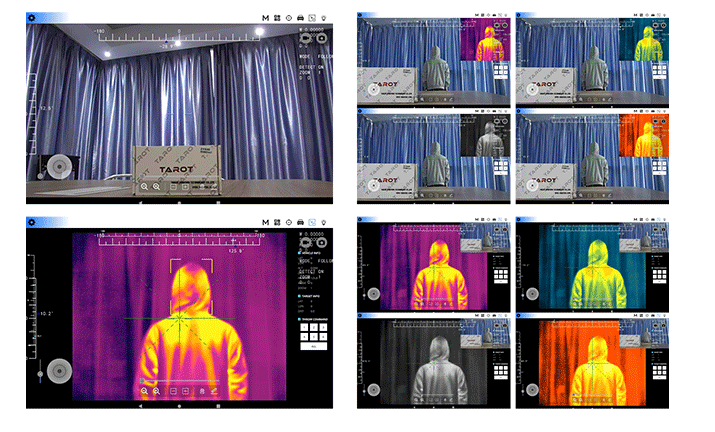
Task: Open visible-light inset in the small teal thermal view
Action: point(644,237)
